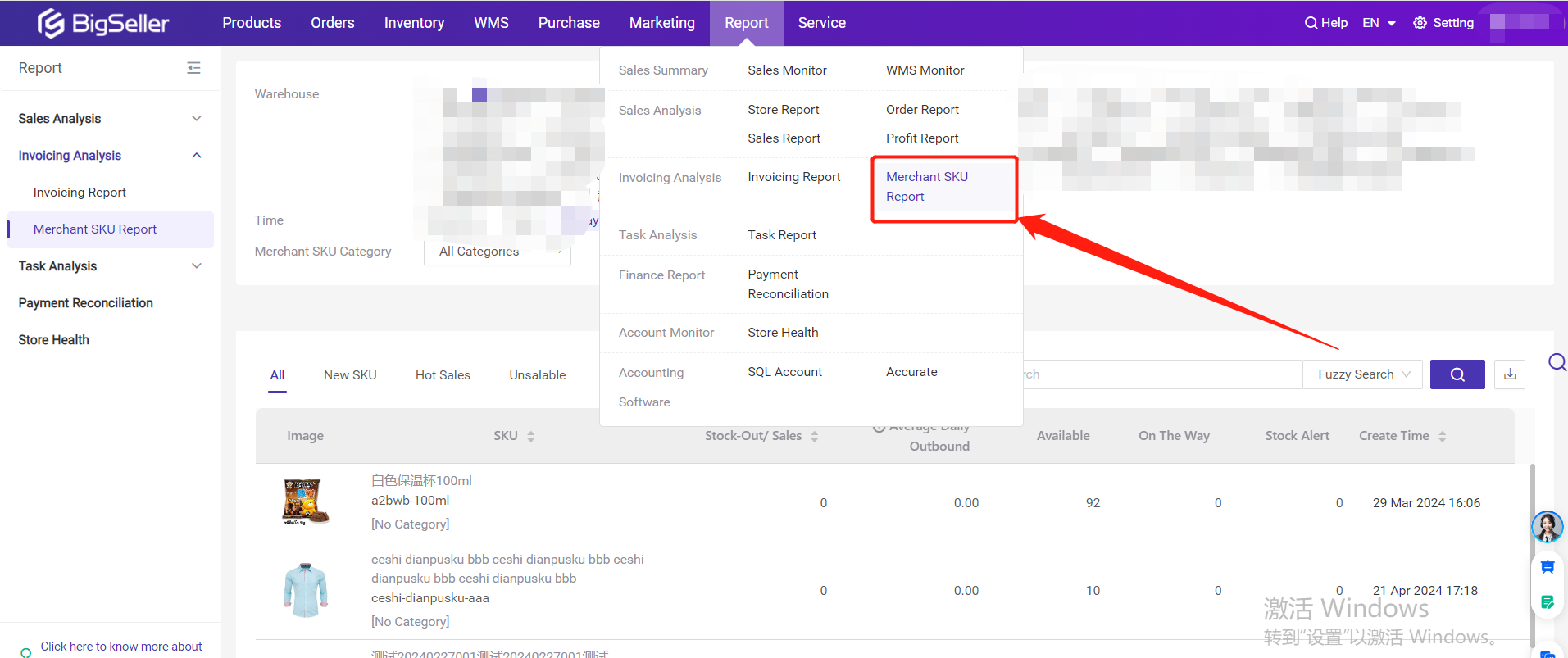Click the blue chat message icon
1568x658 pixels.
pyautogui.click(x=1547, y=567)
